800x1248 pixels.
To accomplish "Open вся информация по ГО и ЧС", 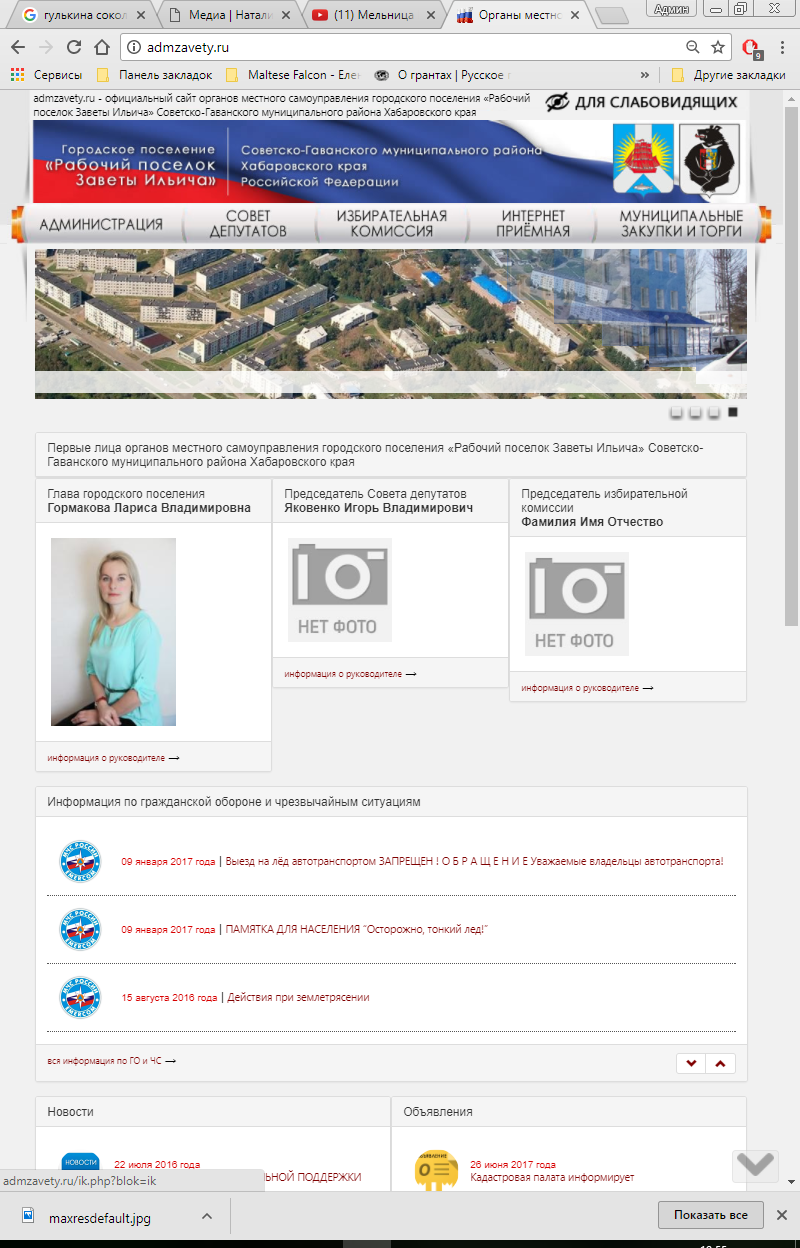I will (111, 1060).
